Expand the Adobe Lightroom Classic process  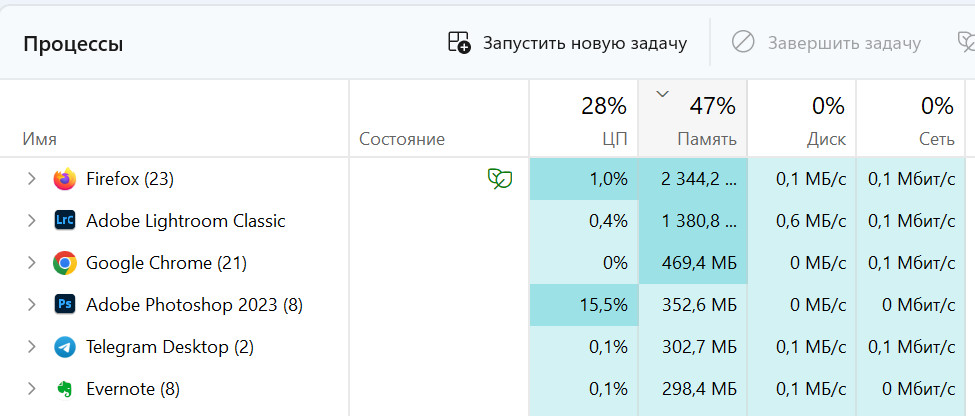31,221
